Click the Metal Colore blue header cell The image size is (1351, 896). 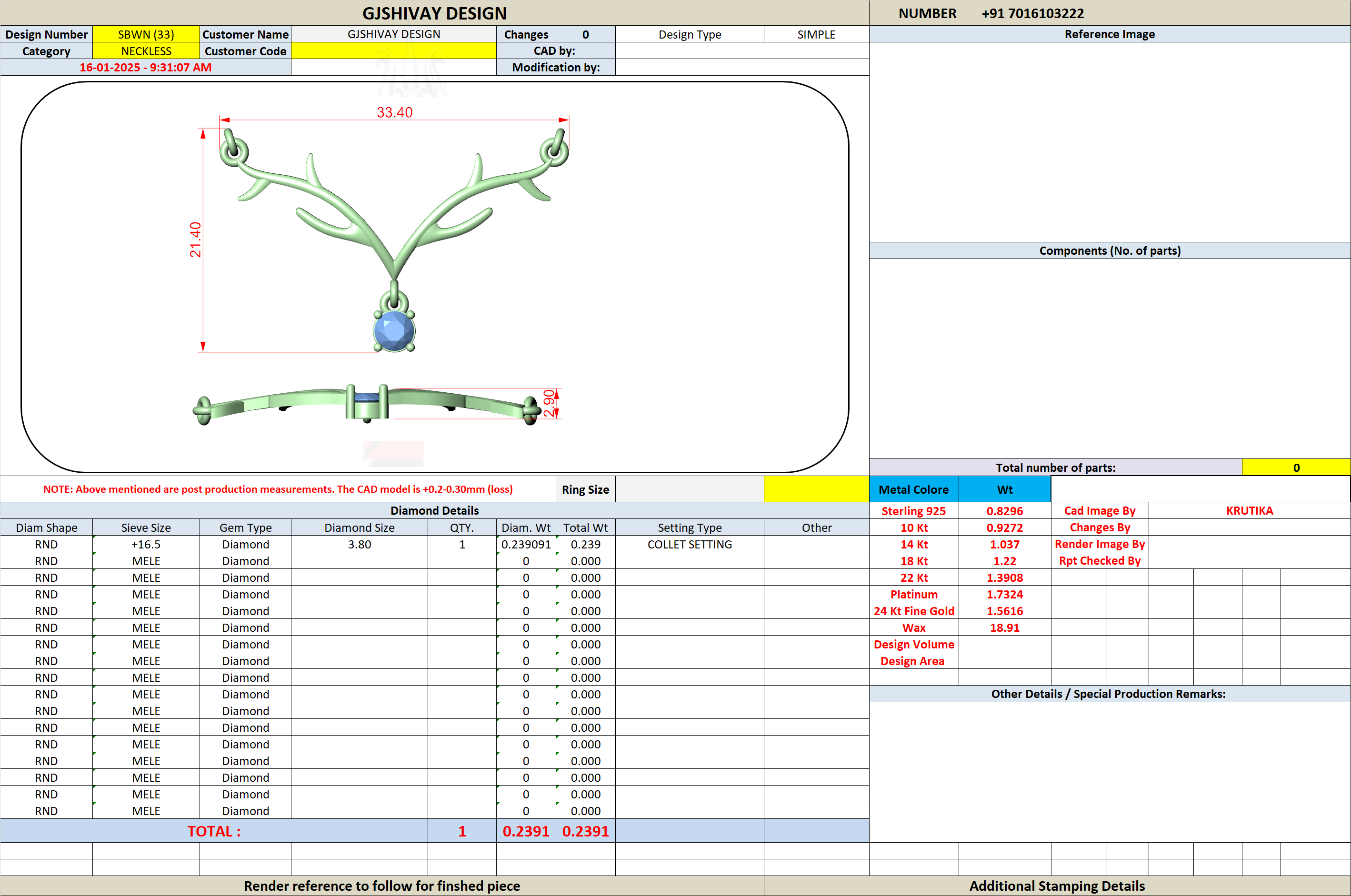click(914, 489)
